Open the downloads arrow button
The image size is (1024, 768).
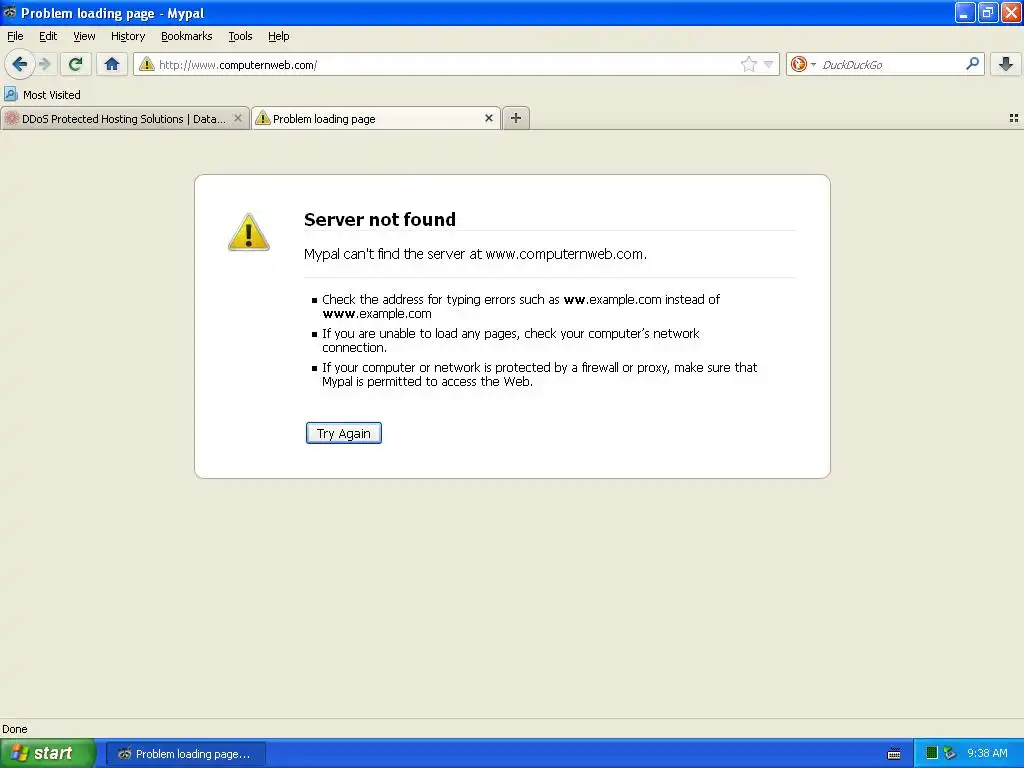tap(1006, 64)
